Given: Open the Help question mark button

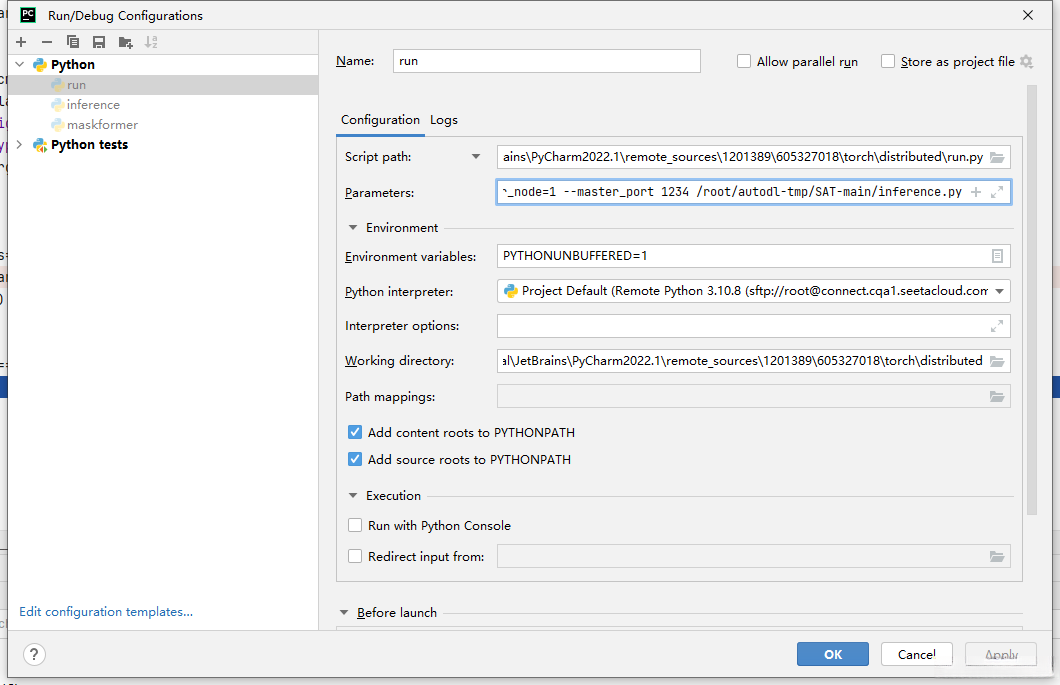Looking at the screenshot, I should click(x=34, y=654).
